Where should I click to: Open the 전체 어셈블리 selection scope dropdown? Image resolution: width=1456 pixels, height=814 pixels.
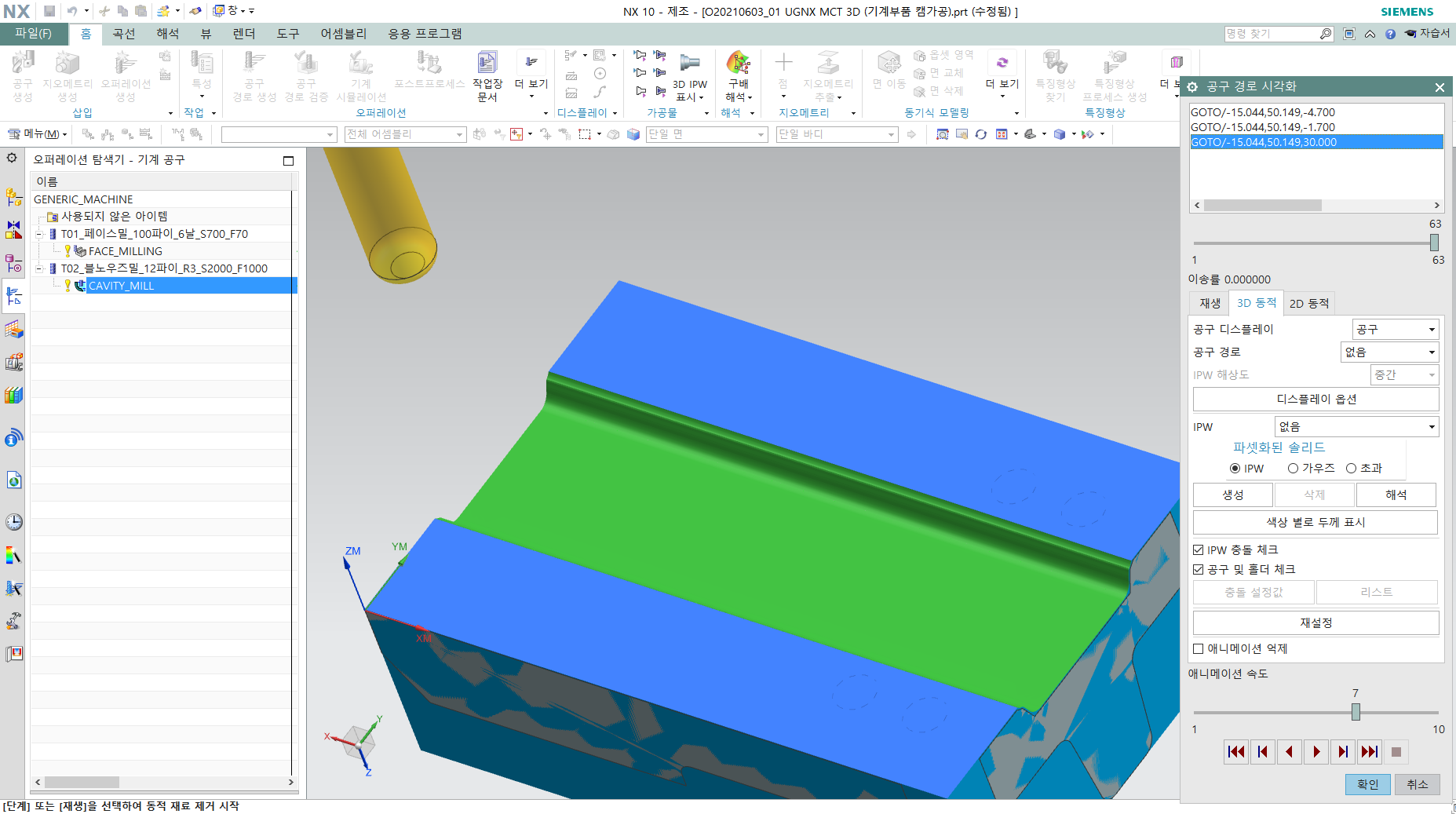[405, 135]
